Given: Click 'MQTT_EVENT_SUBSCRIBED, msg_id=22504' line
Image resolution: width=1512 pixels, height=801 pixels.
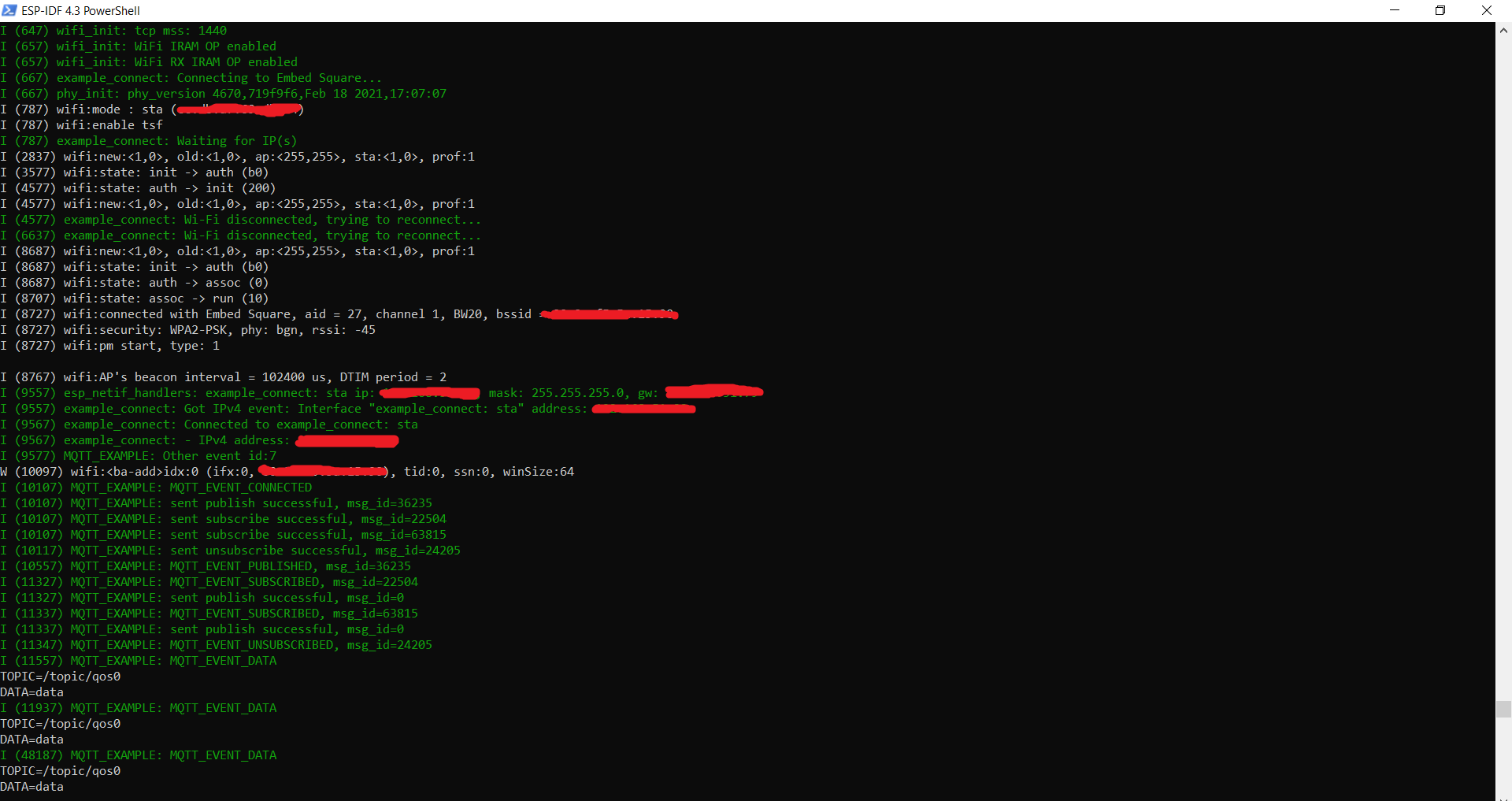Looking at the screenshot, I should coord(209,582).
